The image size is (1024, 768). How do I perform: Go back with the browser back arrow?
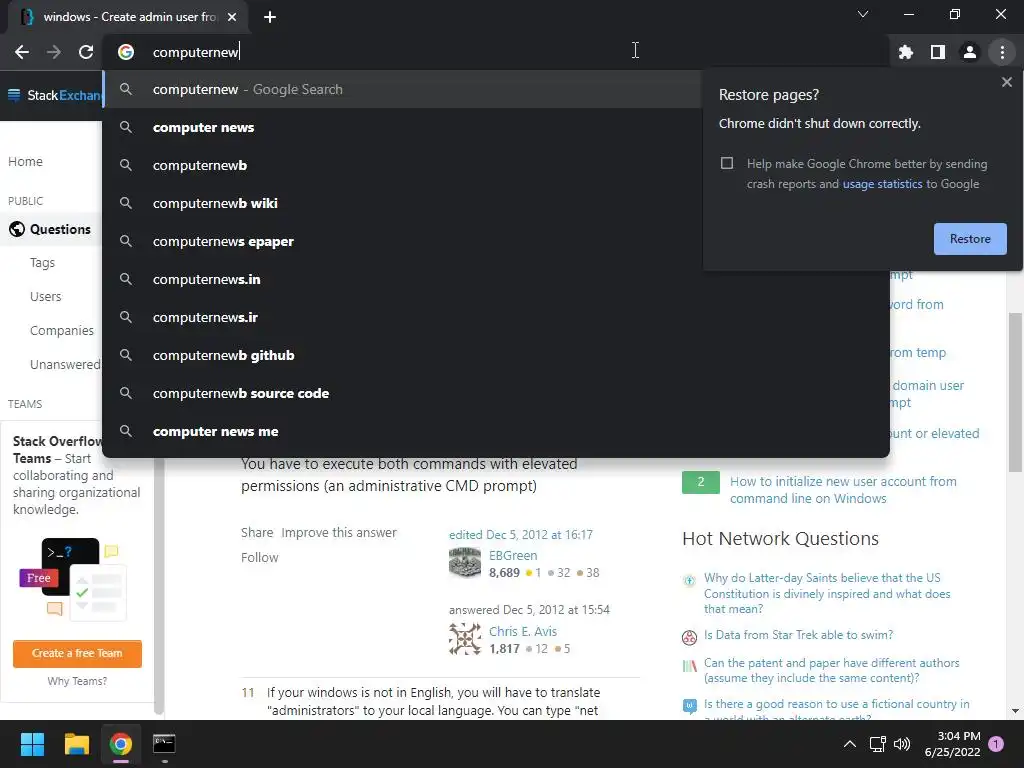(x=22, y=52)
